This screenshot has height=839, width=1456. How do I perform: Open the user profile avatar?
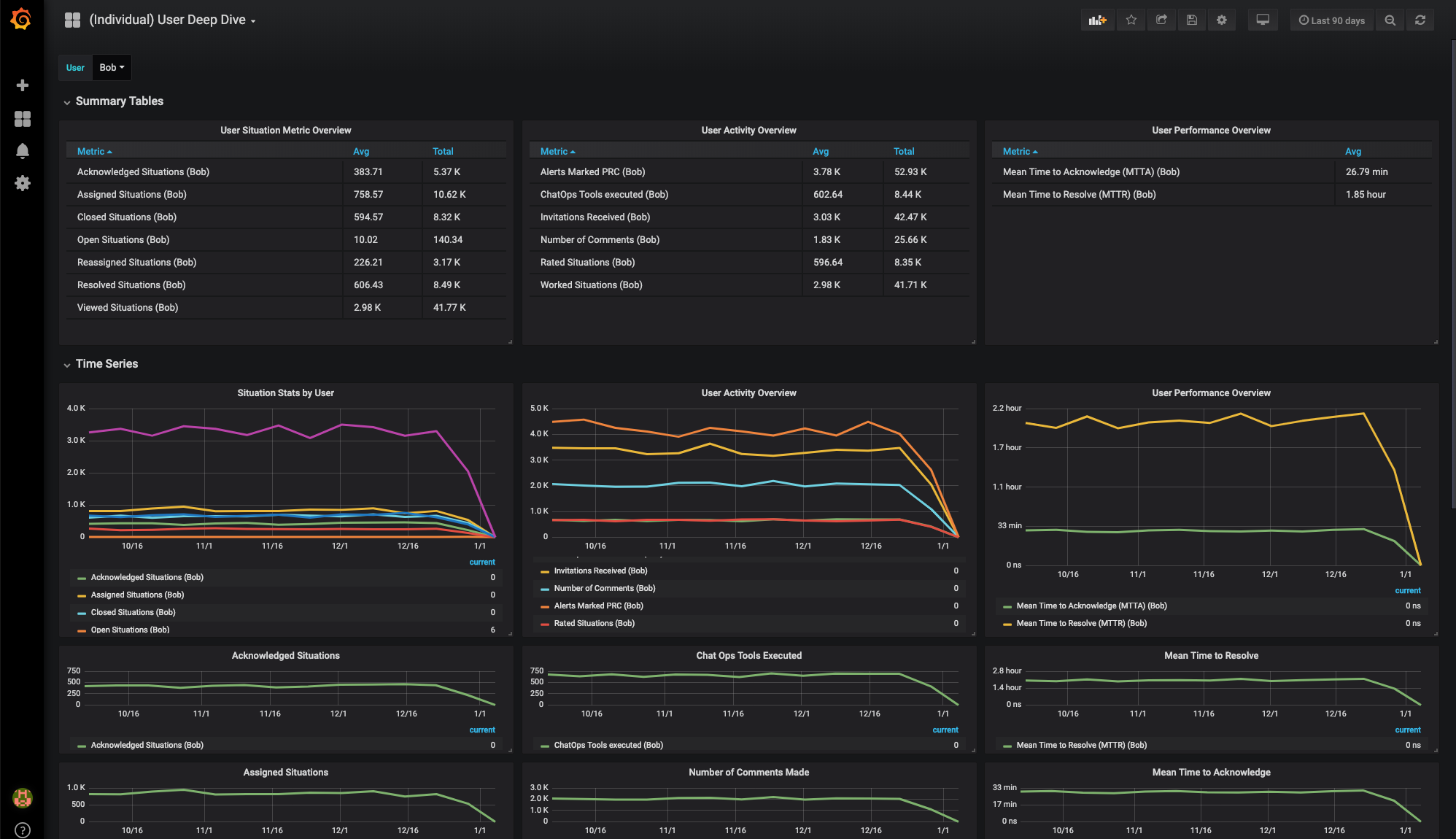click(x=23, y=798)
